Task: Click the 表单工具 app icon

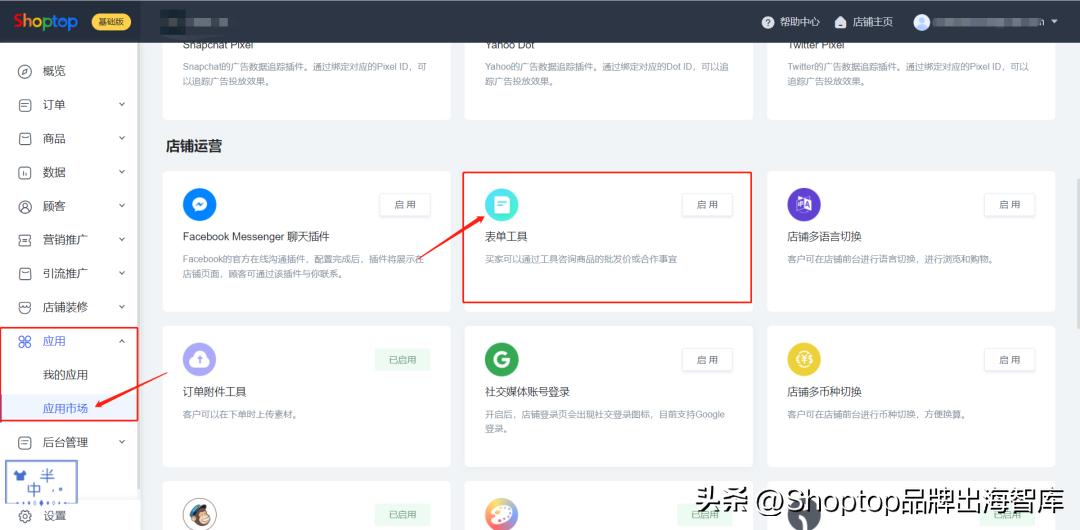Action: [501, 205]
